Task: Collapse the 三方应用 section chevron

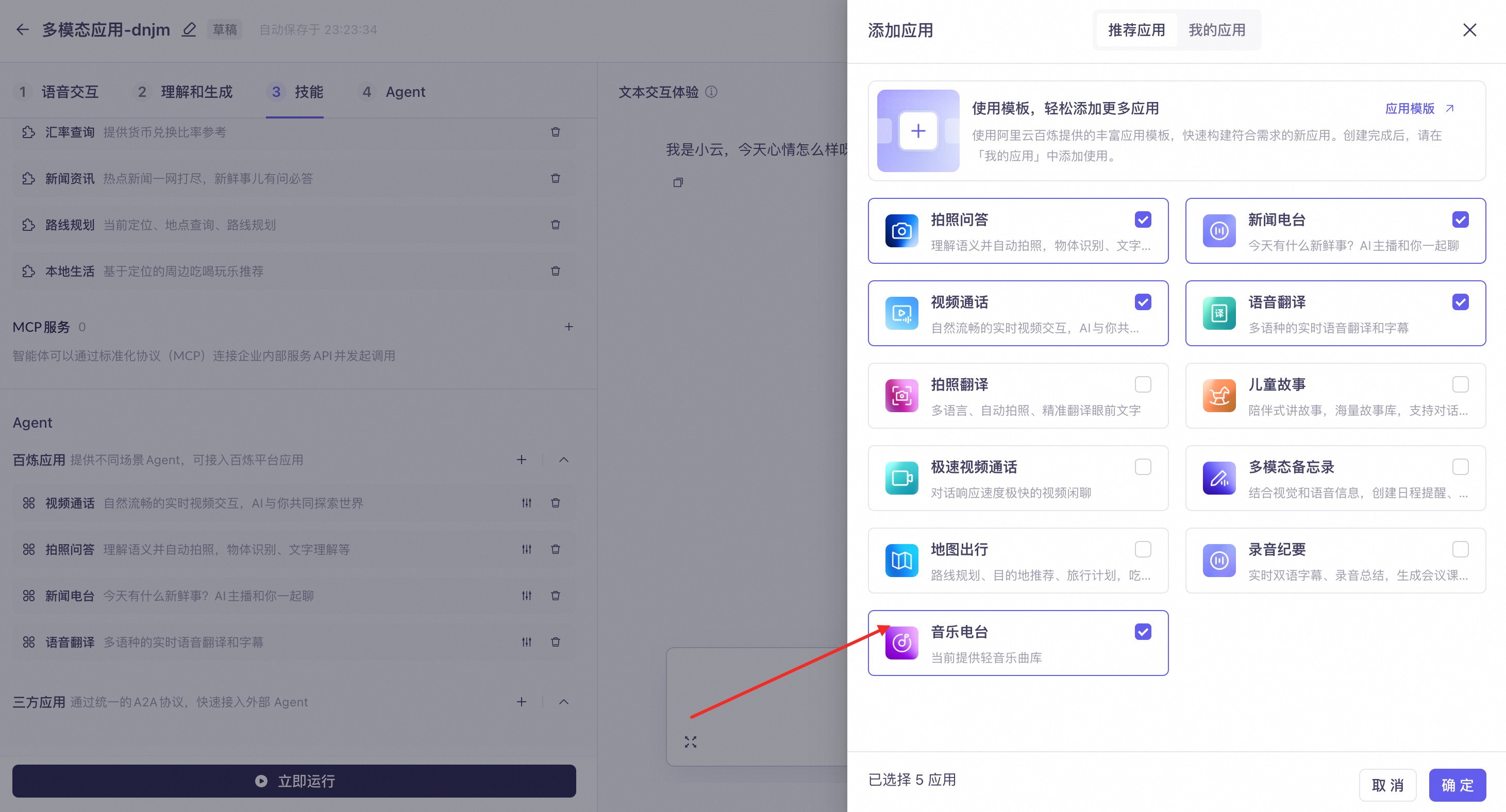Action: 563,702
